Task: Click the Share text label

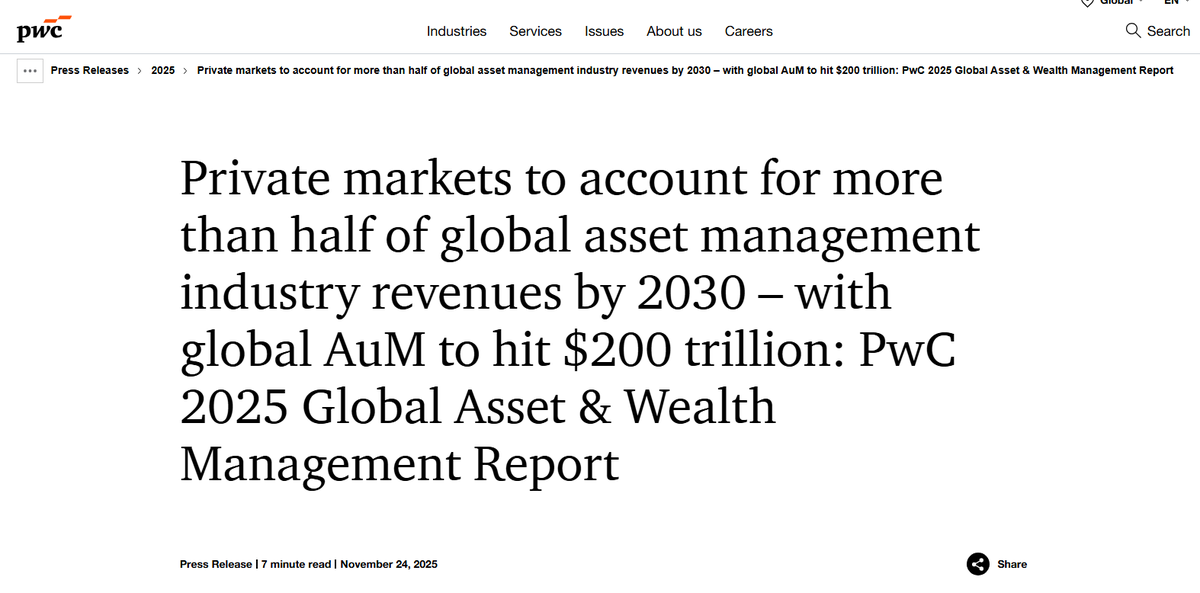Action: (1012, 564)
